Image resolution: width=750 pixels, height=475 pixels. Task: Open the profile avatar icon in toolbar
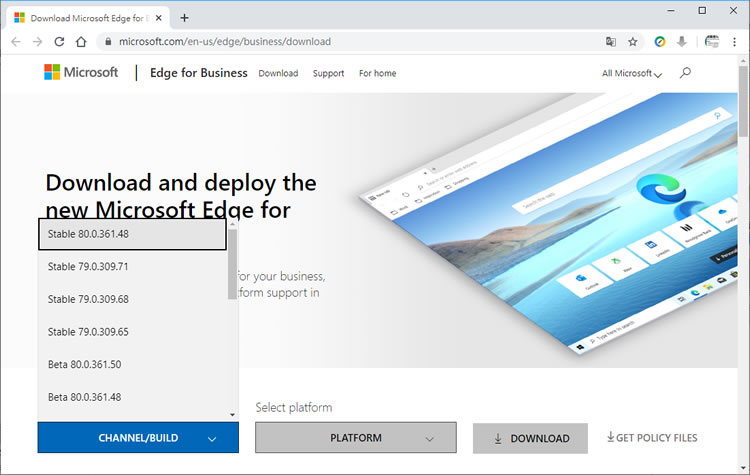coord(712,42)
